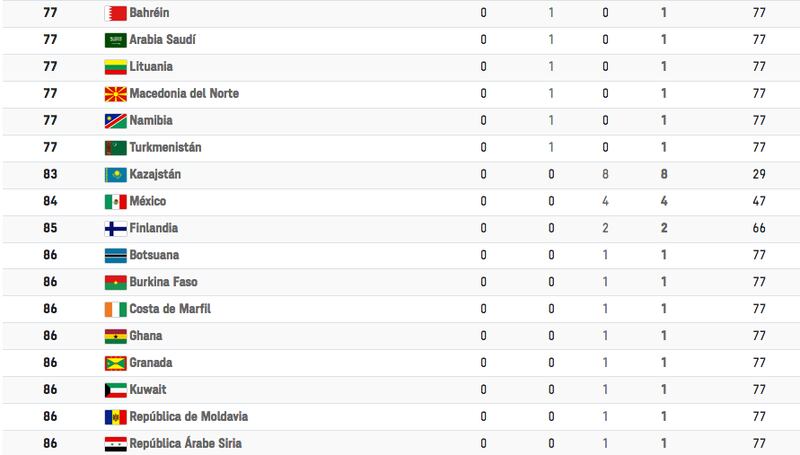Click the Namibia flag icon
Image resolution: width=800 pixels, height=455 pixels.
115,121
